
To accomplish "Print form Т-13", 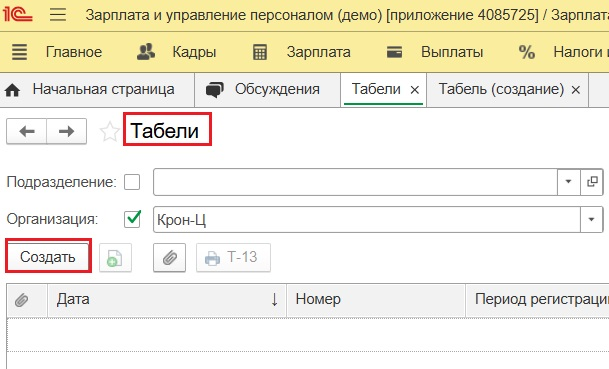I will 233,258.
